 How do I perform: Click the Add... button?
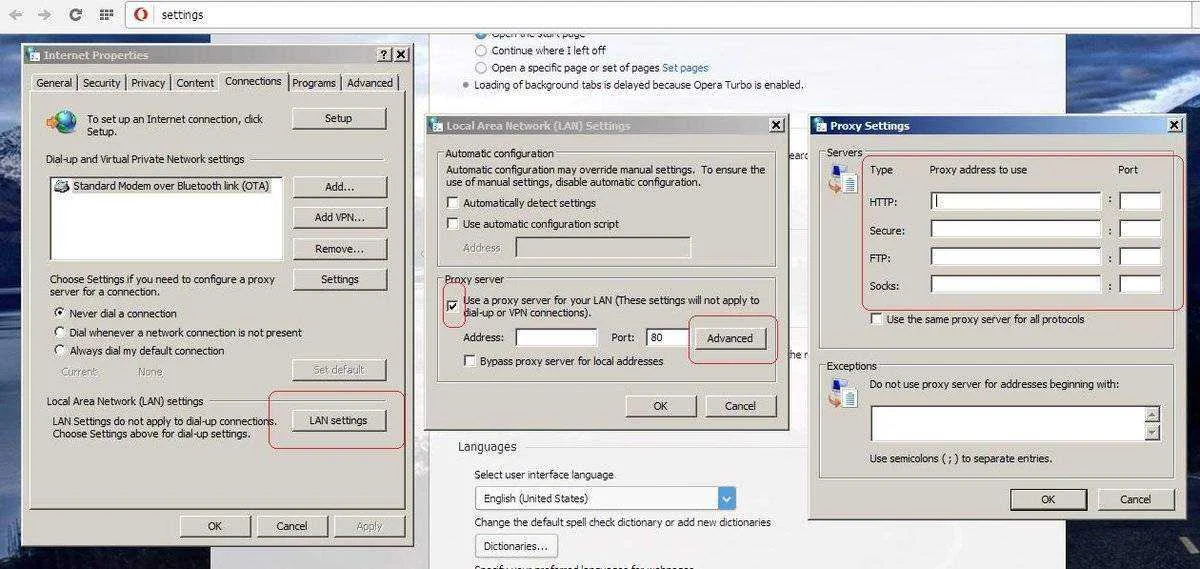coord(339,187)
